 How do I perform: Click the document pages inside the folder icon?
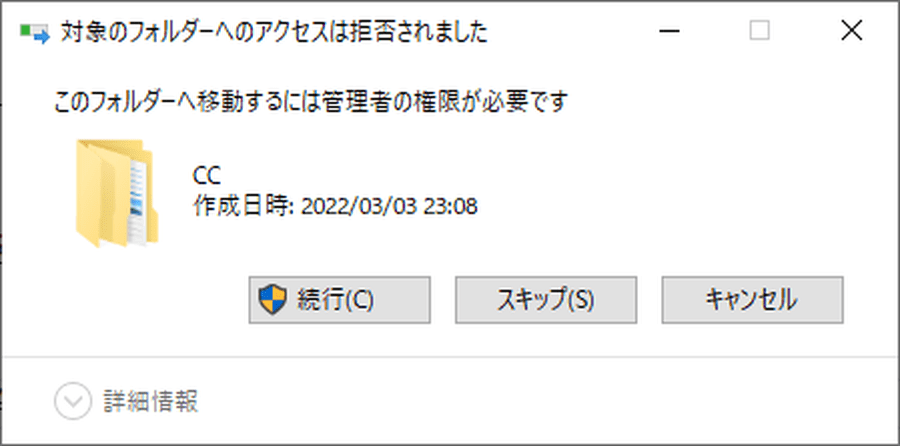(x=141, y=201)
